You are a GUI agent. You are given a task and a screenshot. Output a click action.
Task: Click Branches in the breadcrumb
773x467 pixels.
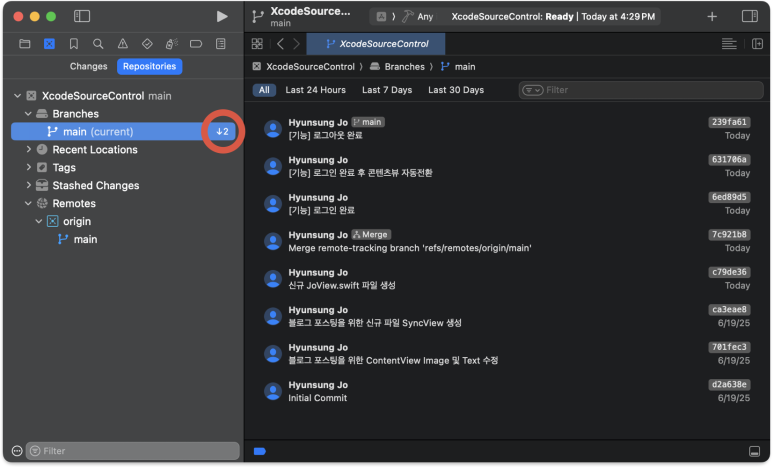click(x=404, y=67)
